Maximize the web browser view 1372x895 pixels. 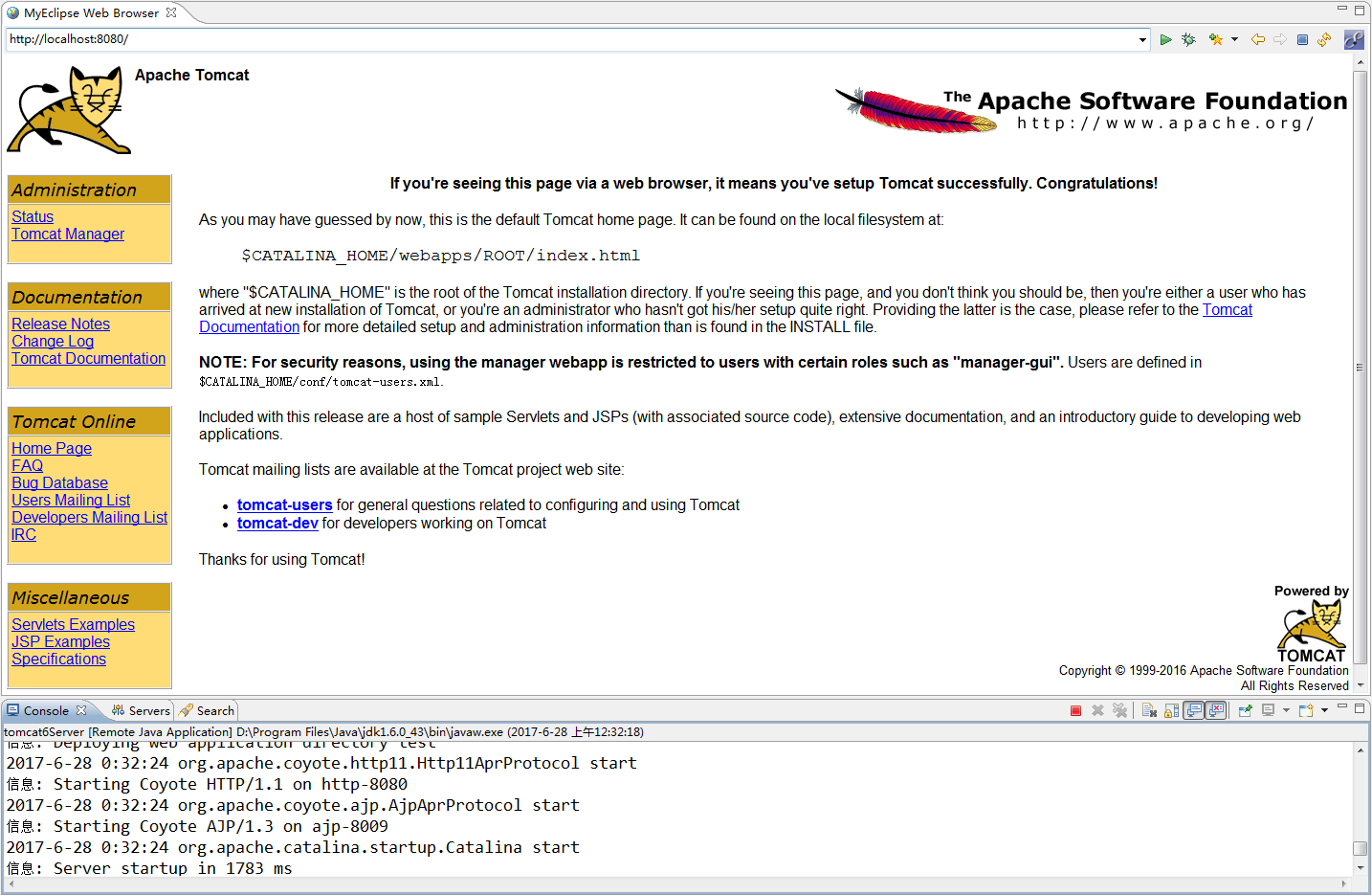pos(1359,11)
